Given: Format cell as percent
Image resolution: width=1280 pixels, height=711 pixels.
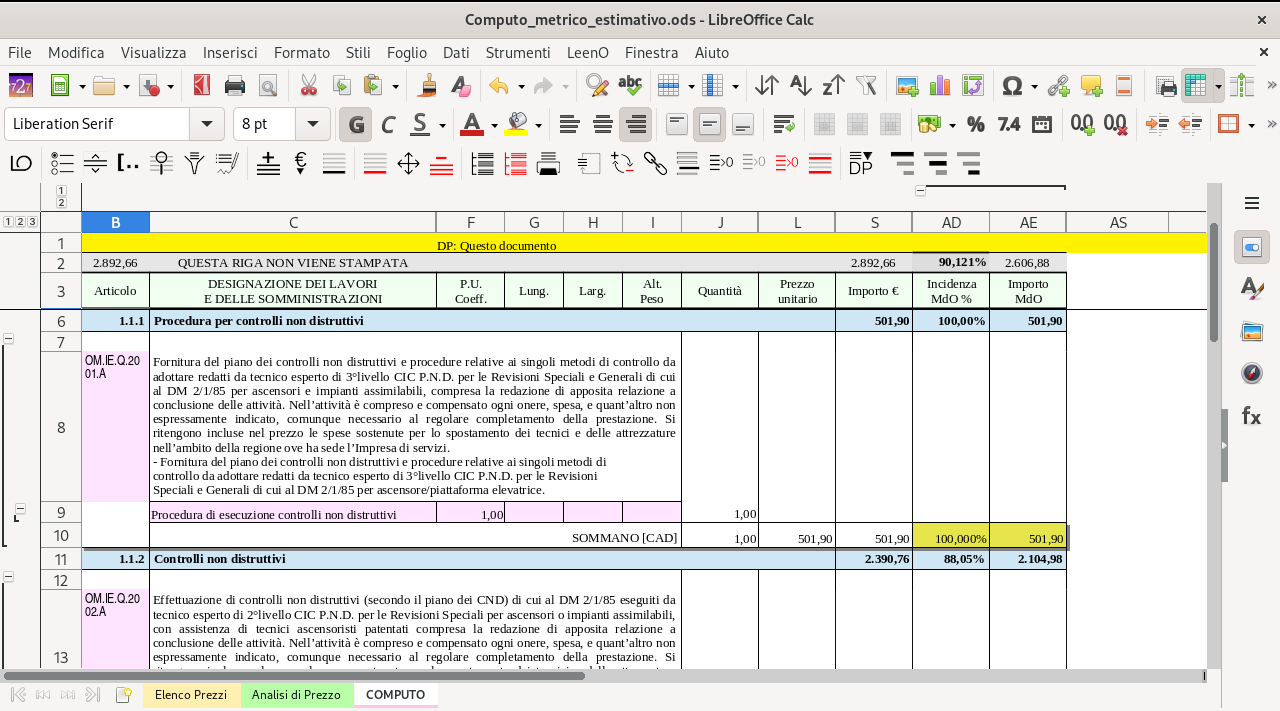Looking at the screenshot, I should pos(976,125).
